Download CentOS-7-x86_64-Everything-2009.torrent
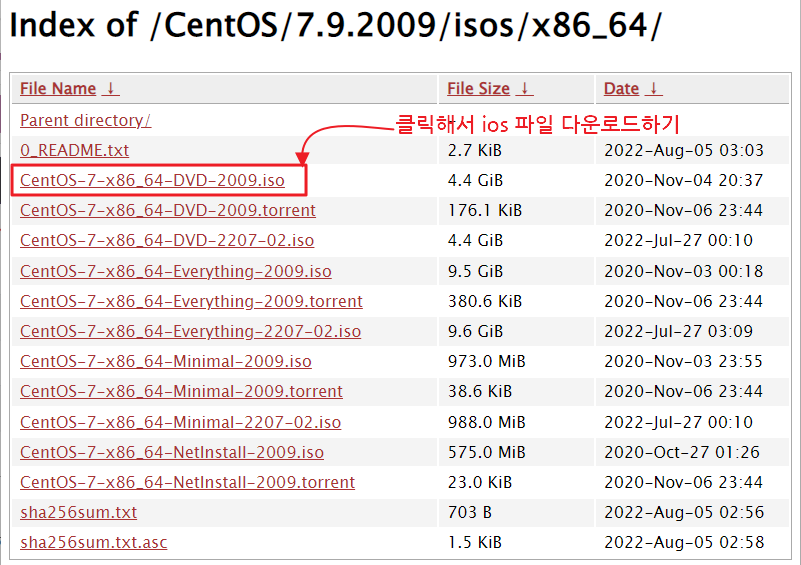The image size is (801, 565). point(191,301)
